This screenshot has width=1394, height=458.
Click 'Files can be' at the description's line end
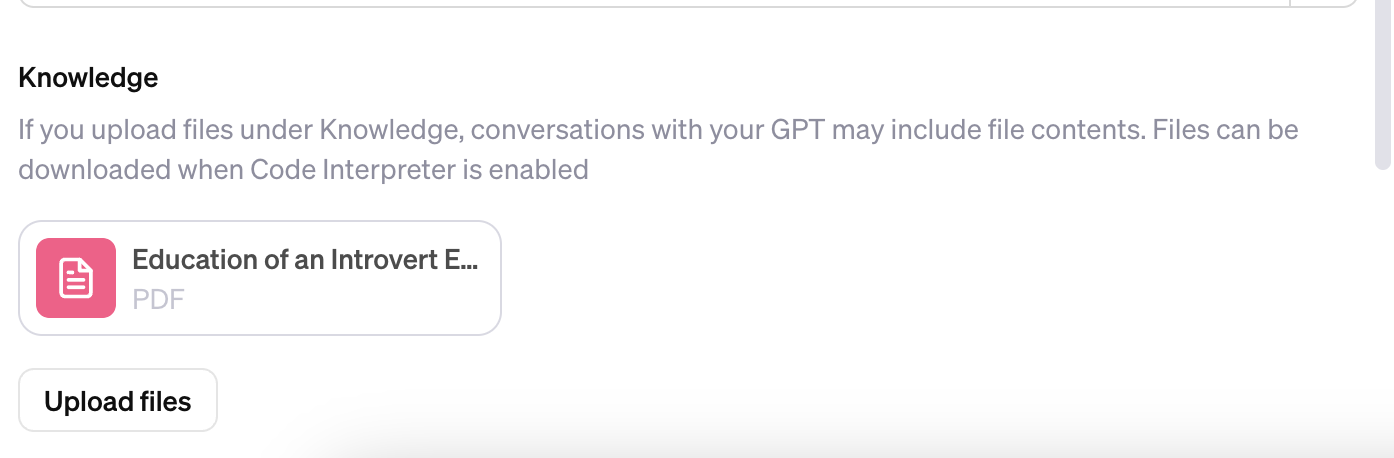[1225, 131]
